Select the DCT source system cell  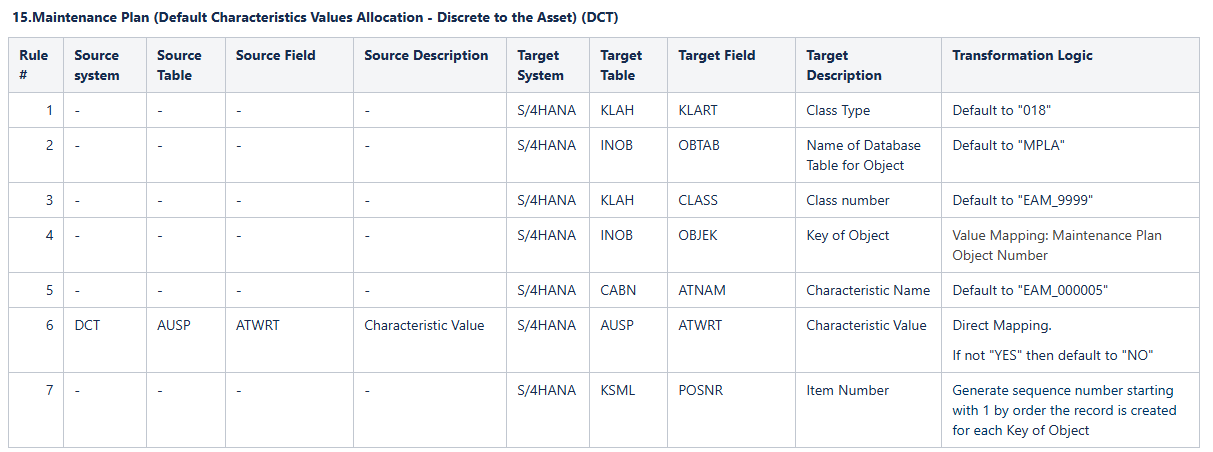click(x=88, y=325)
